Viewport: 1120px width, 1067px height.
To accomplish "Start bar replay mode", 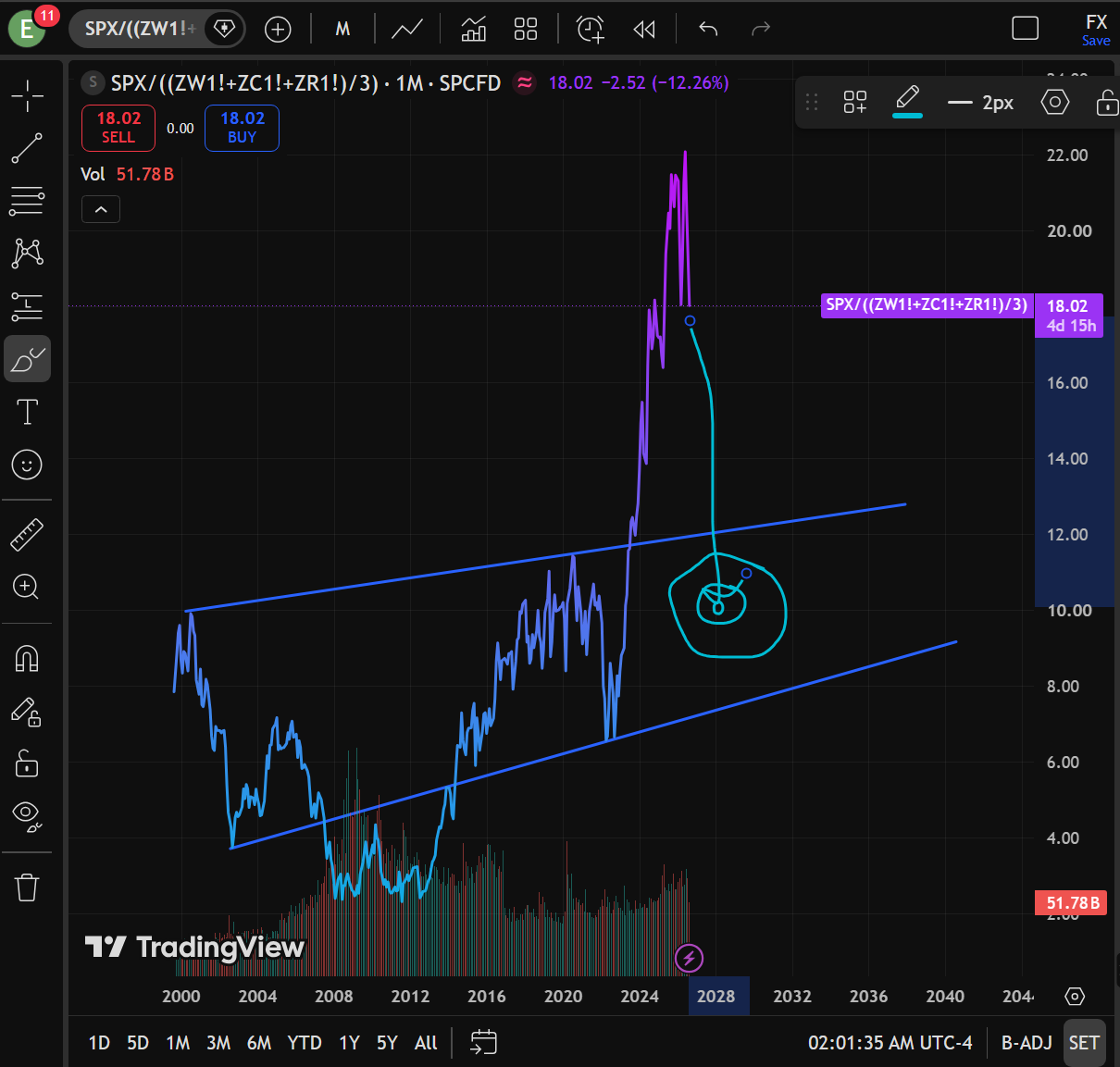I will (644, 30).
